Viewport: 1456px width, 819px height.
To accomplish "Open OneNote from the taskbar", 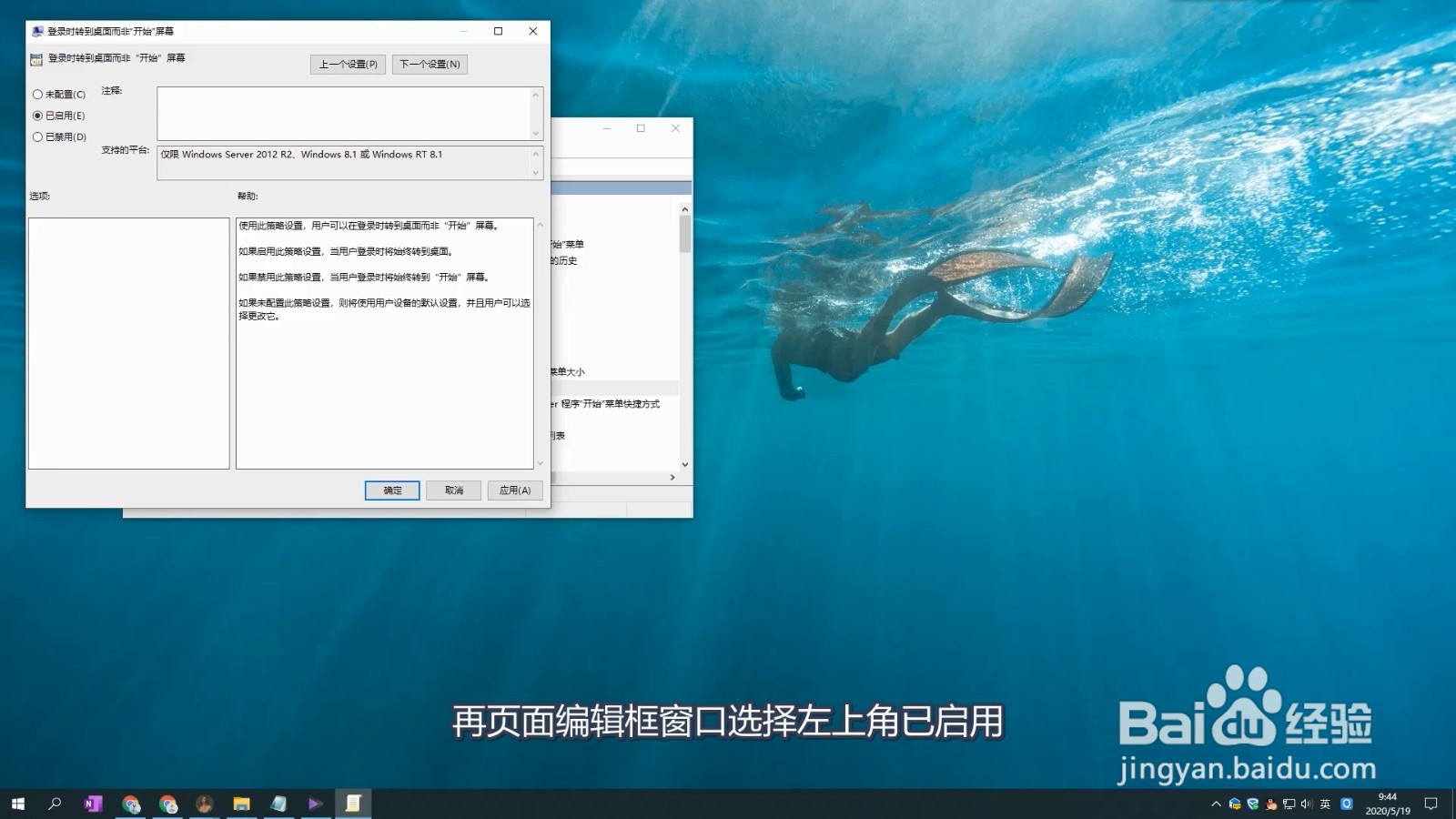I will [93, 804].
